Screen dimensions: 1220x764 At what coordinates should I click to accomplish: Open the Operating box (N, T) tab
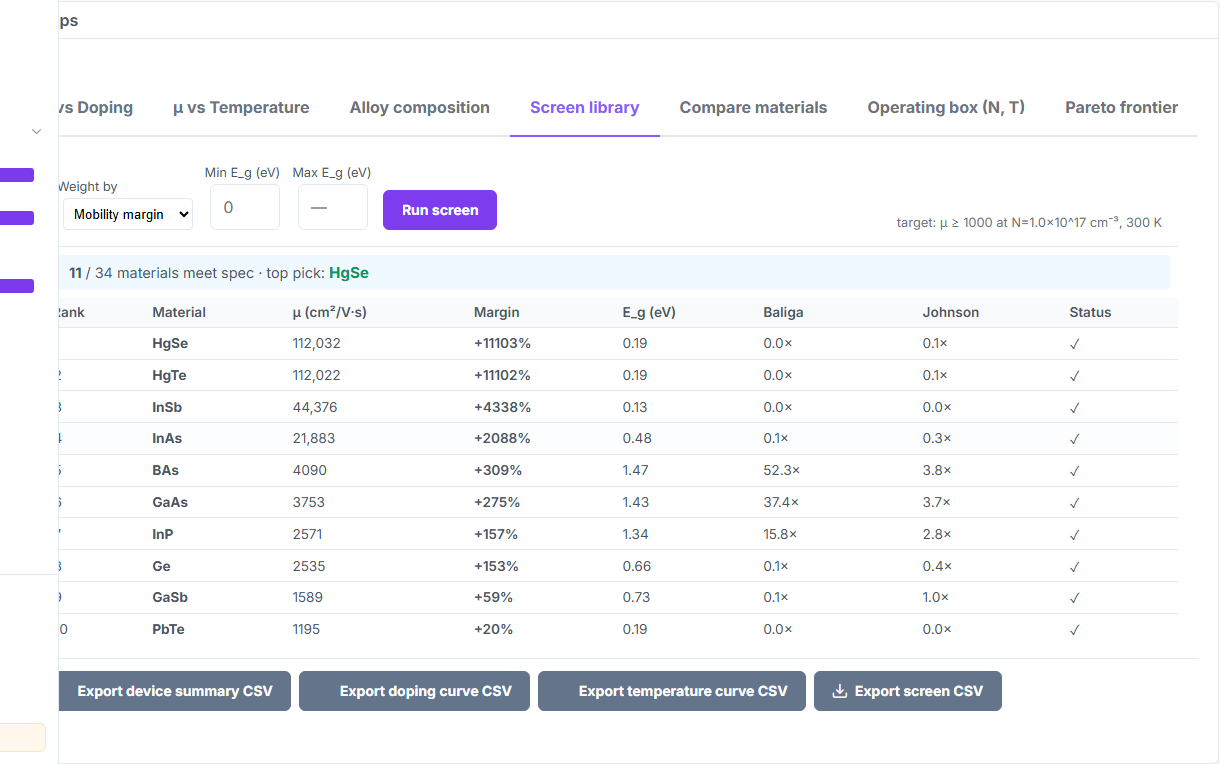(946, 108)
